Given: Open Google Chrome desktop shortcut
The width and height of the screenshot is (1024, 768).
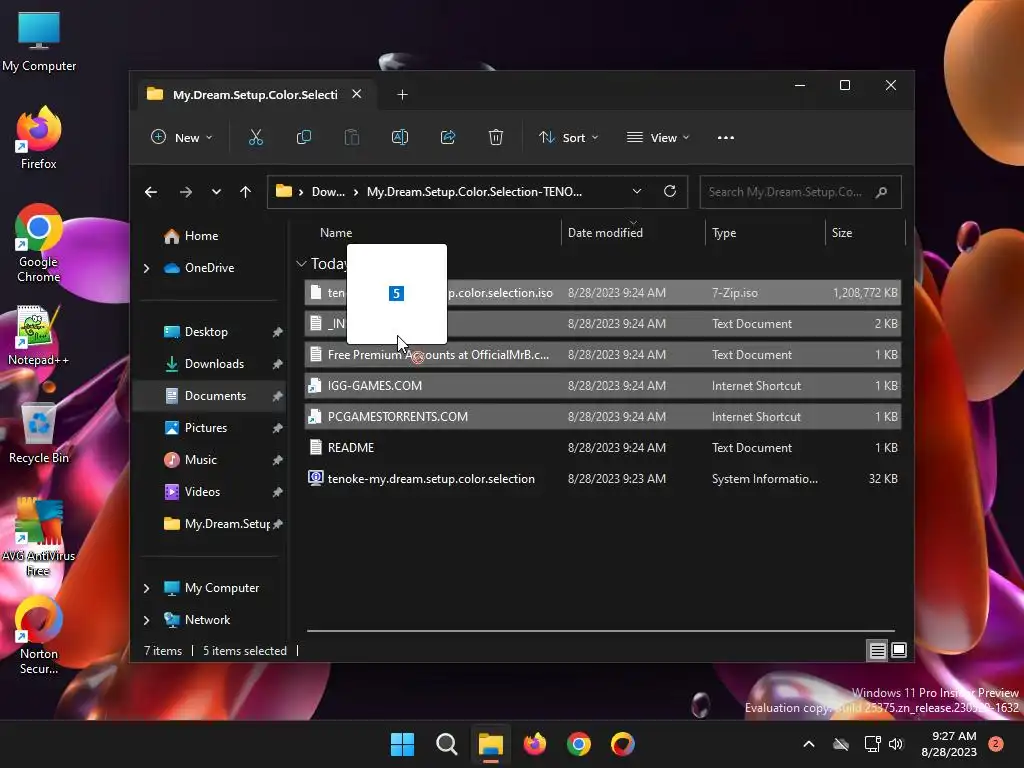Looking at the screenshot, I should tap(39, 243).
